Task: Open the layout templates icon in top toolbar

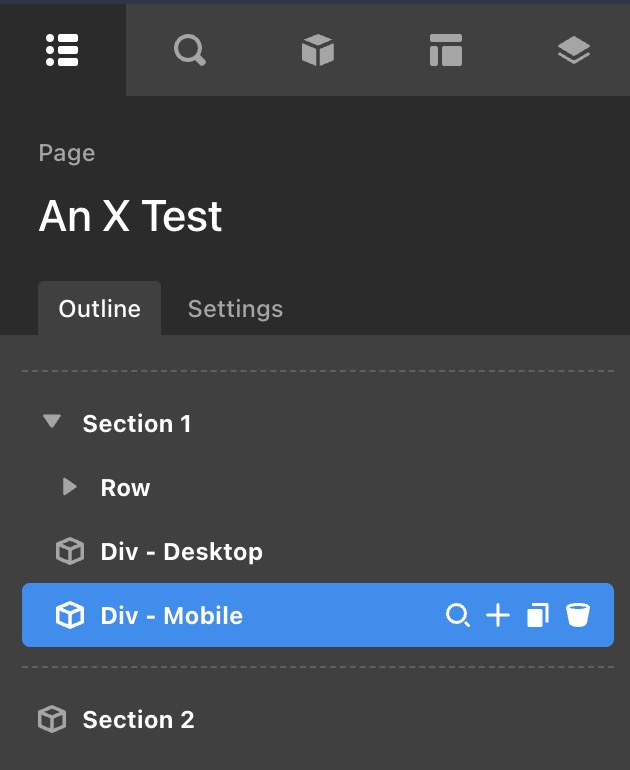Action: [x=445, y=49]
